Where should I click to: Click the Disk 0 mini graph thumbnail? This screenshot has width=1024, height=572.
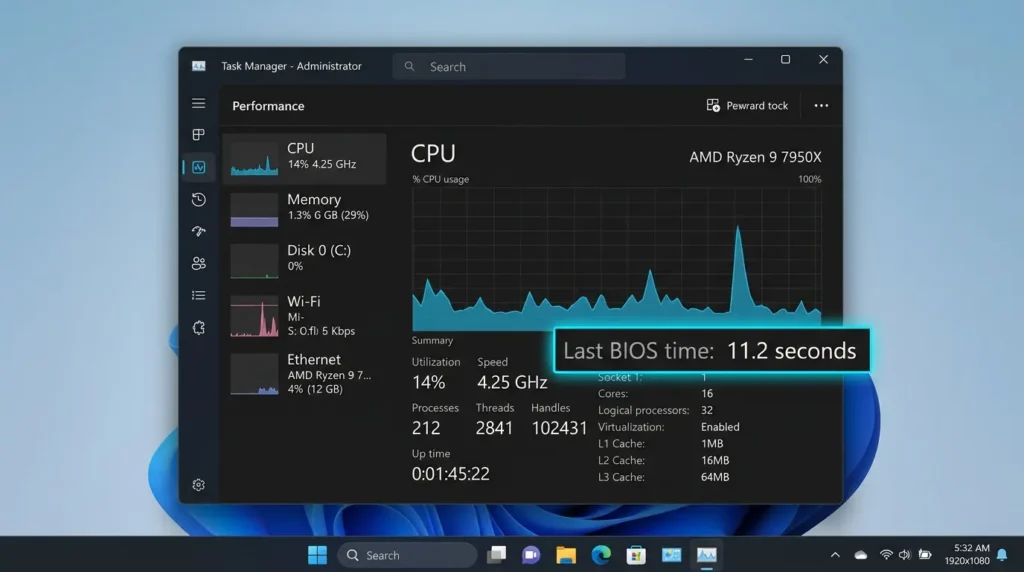(254, 261)
